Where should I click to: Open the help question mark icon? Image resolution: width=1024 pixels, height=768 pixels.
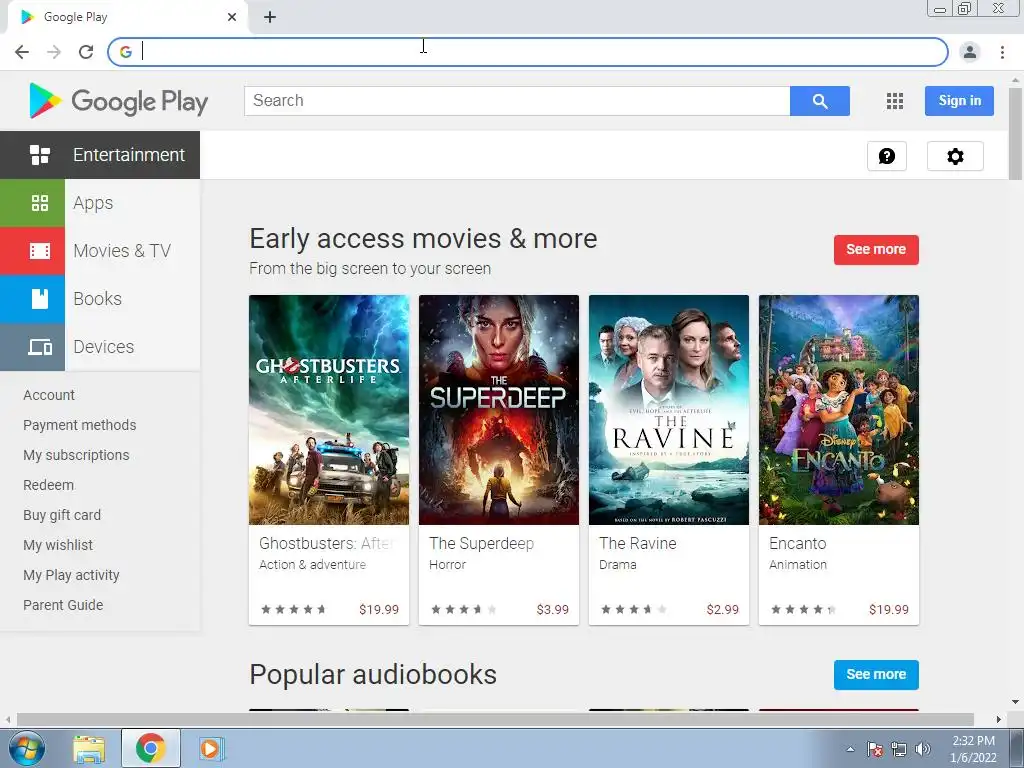click(x=887, y=156)
